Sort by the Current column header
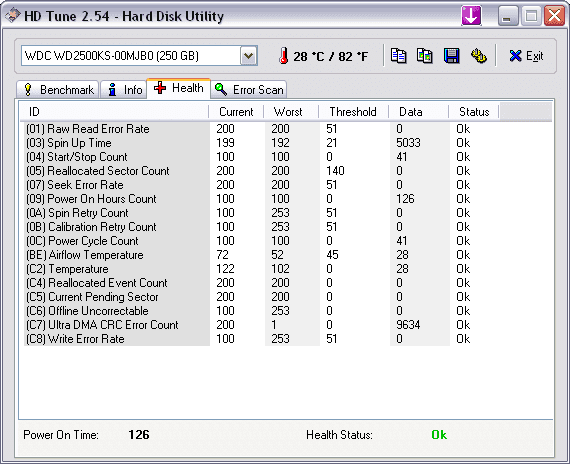 (x=236, y=112)
